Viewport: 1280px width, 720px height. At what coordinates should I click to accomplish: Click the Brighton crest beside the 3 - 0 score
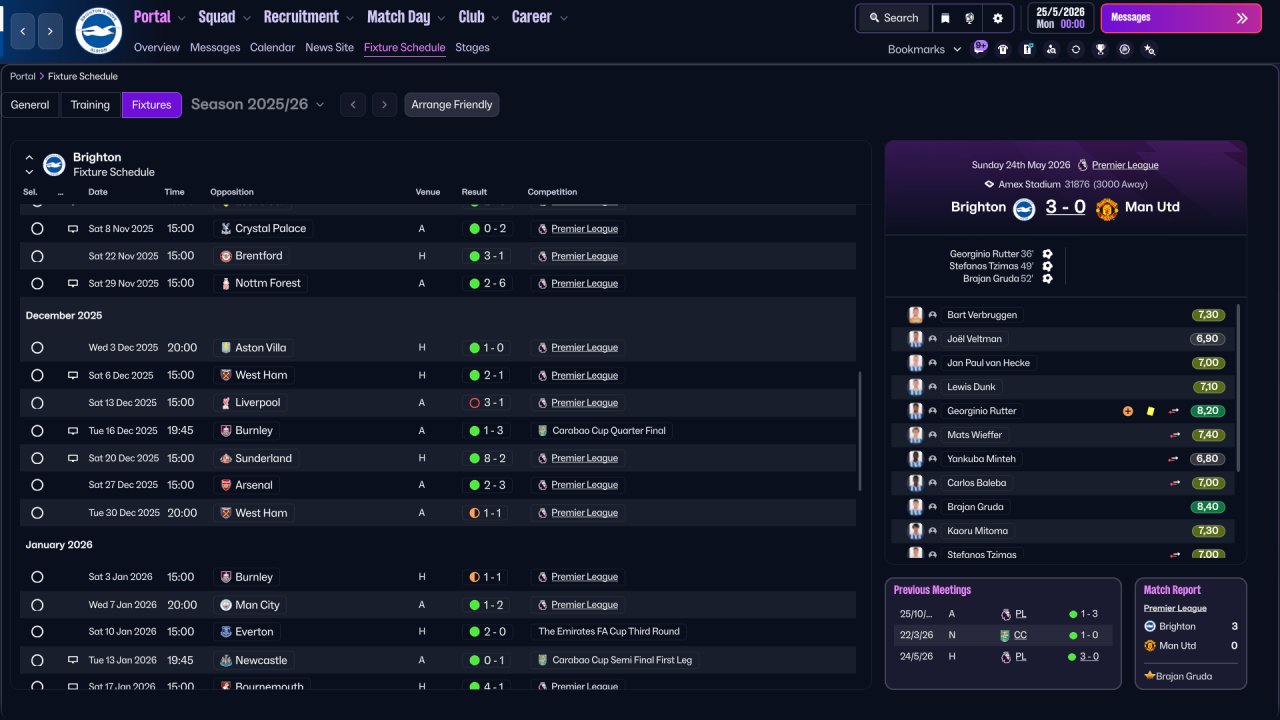tap(1024, 208)
